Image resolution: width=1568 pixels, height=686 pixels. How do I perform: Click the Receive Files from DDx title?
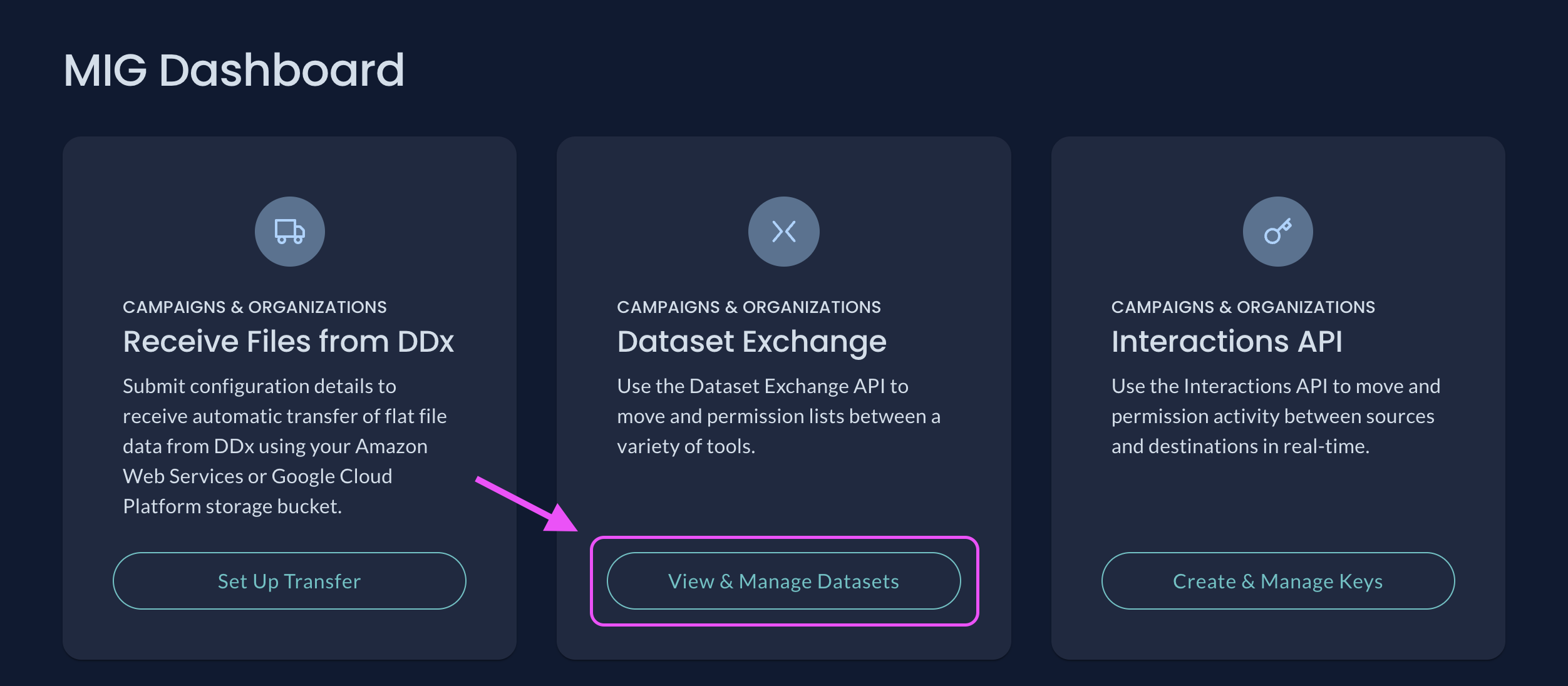click(x=288, y=342)
